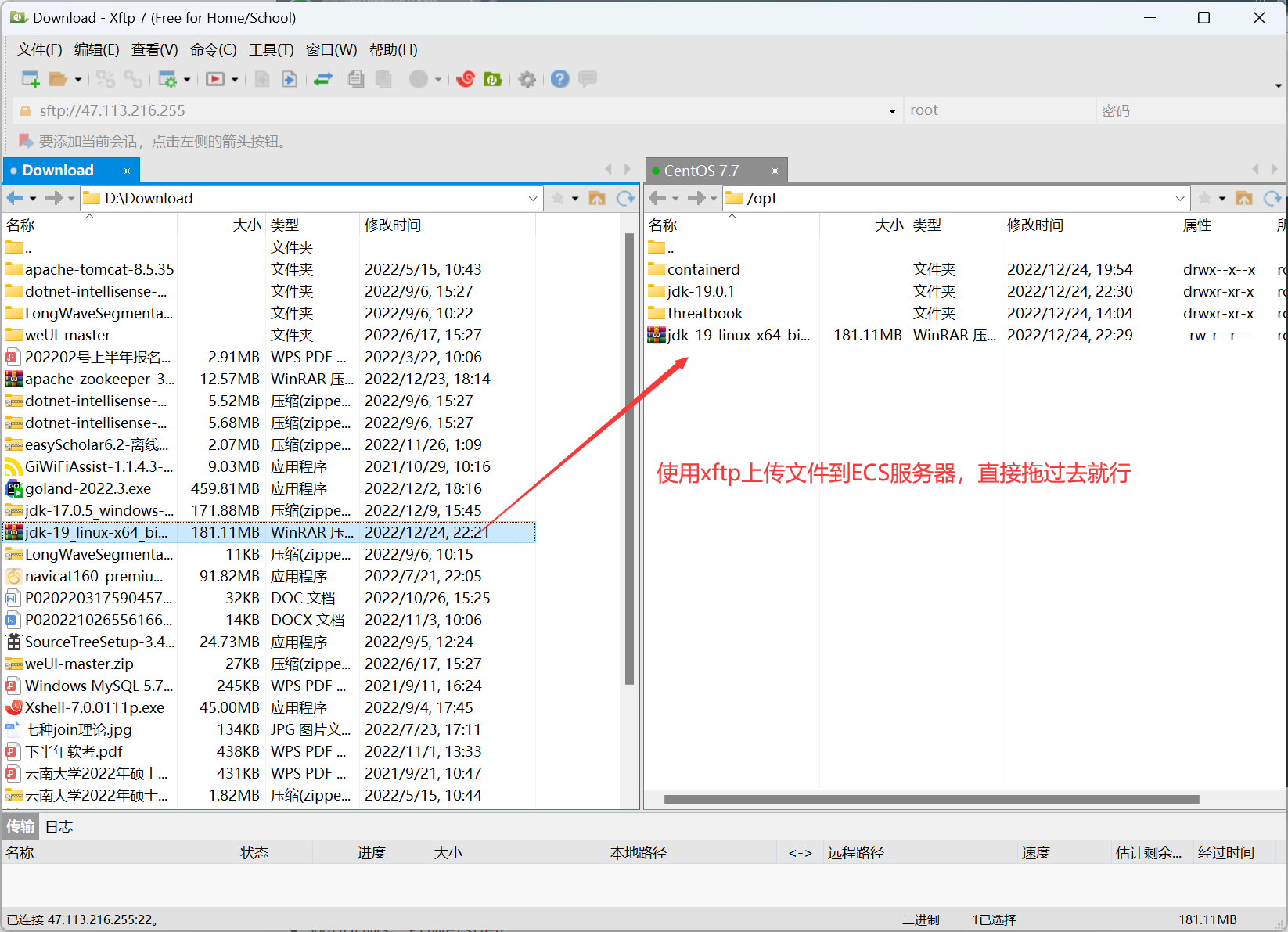Go back in local Download pane
The height and width of the screenshot is (932, 1288).
(x=15, y=198)
